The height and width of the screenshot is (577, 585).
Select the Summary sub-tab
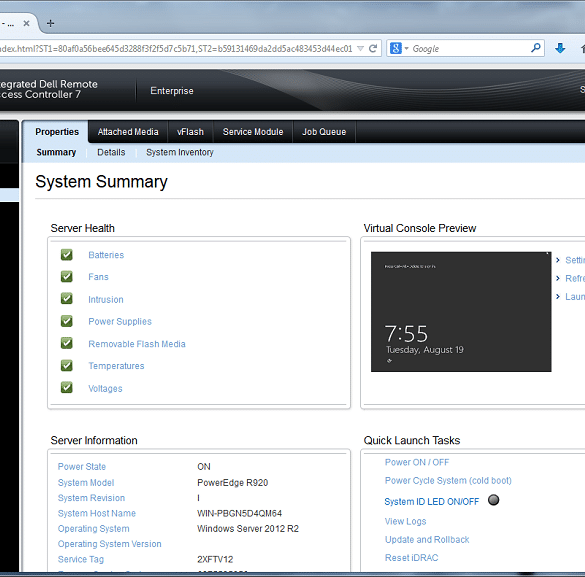point(56,152)
